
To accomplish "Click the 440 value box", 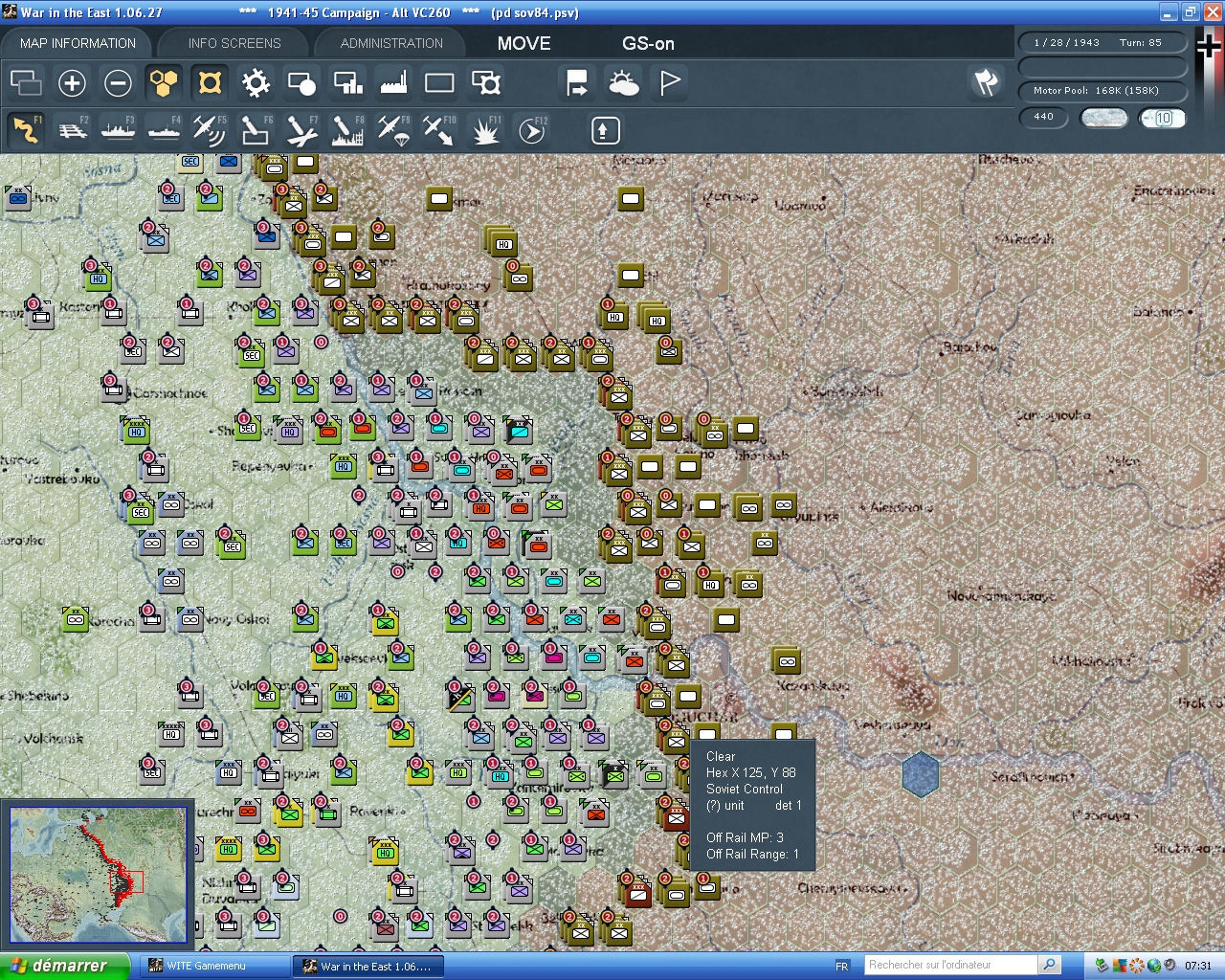I will 1043,117.
